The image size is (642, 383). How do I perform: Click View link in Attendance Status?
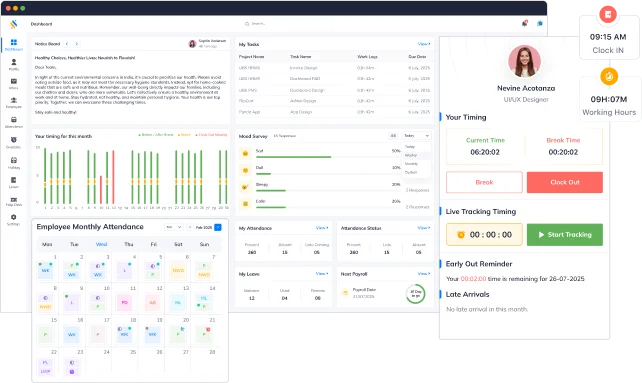[424, 228]
